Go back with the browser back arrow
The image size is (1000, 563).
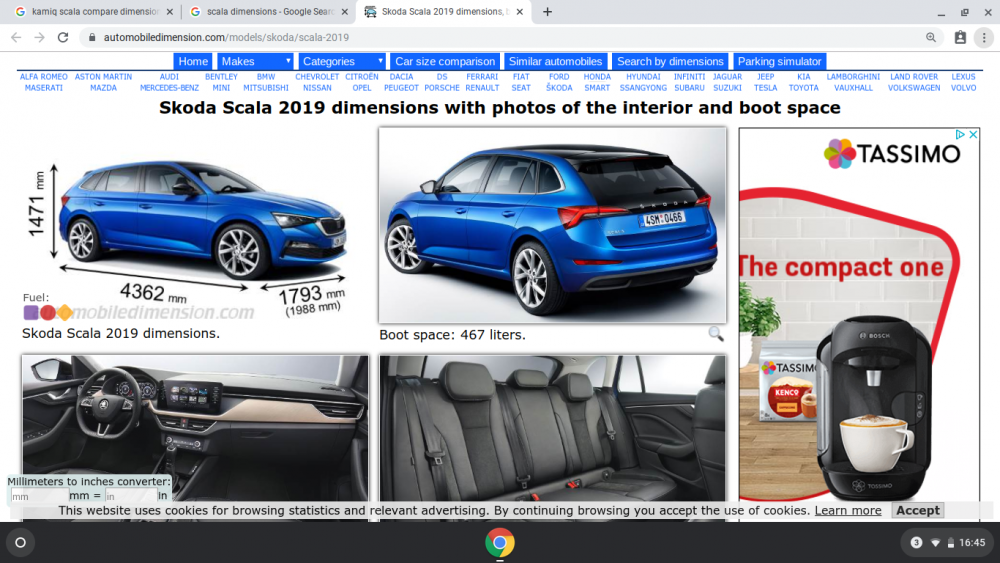(16, 38)
